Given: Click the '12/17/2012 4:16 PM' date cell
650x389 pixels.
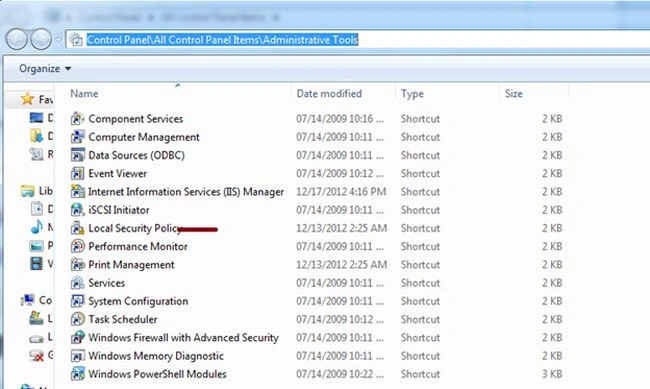Looking at the screenshot, I should pyautogui.click(x=341, y=192).
